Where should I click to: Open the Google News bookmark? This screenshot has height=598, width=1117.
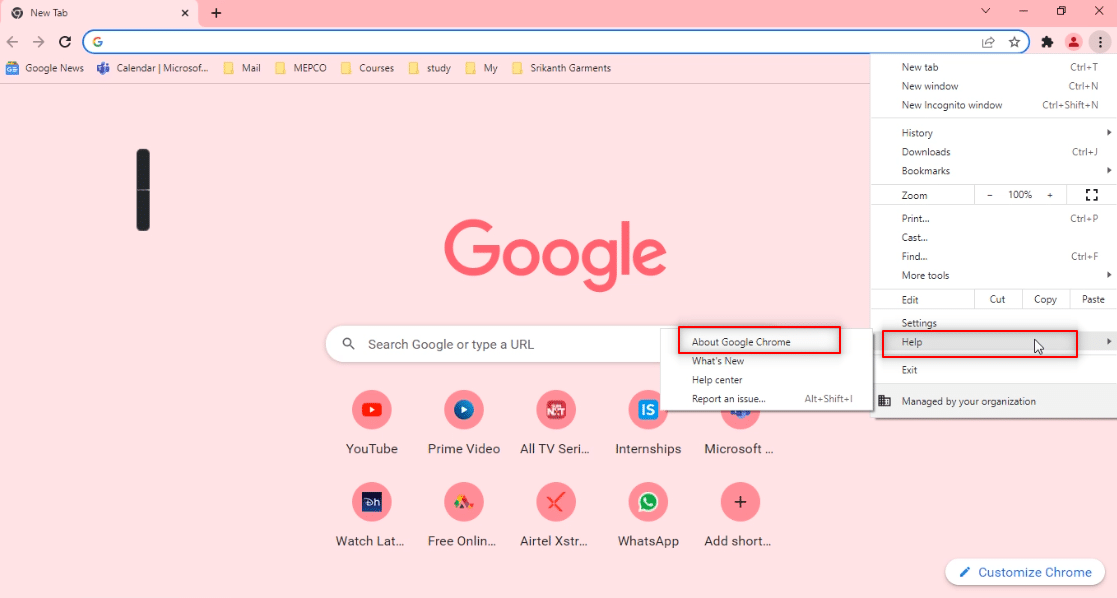45,68
